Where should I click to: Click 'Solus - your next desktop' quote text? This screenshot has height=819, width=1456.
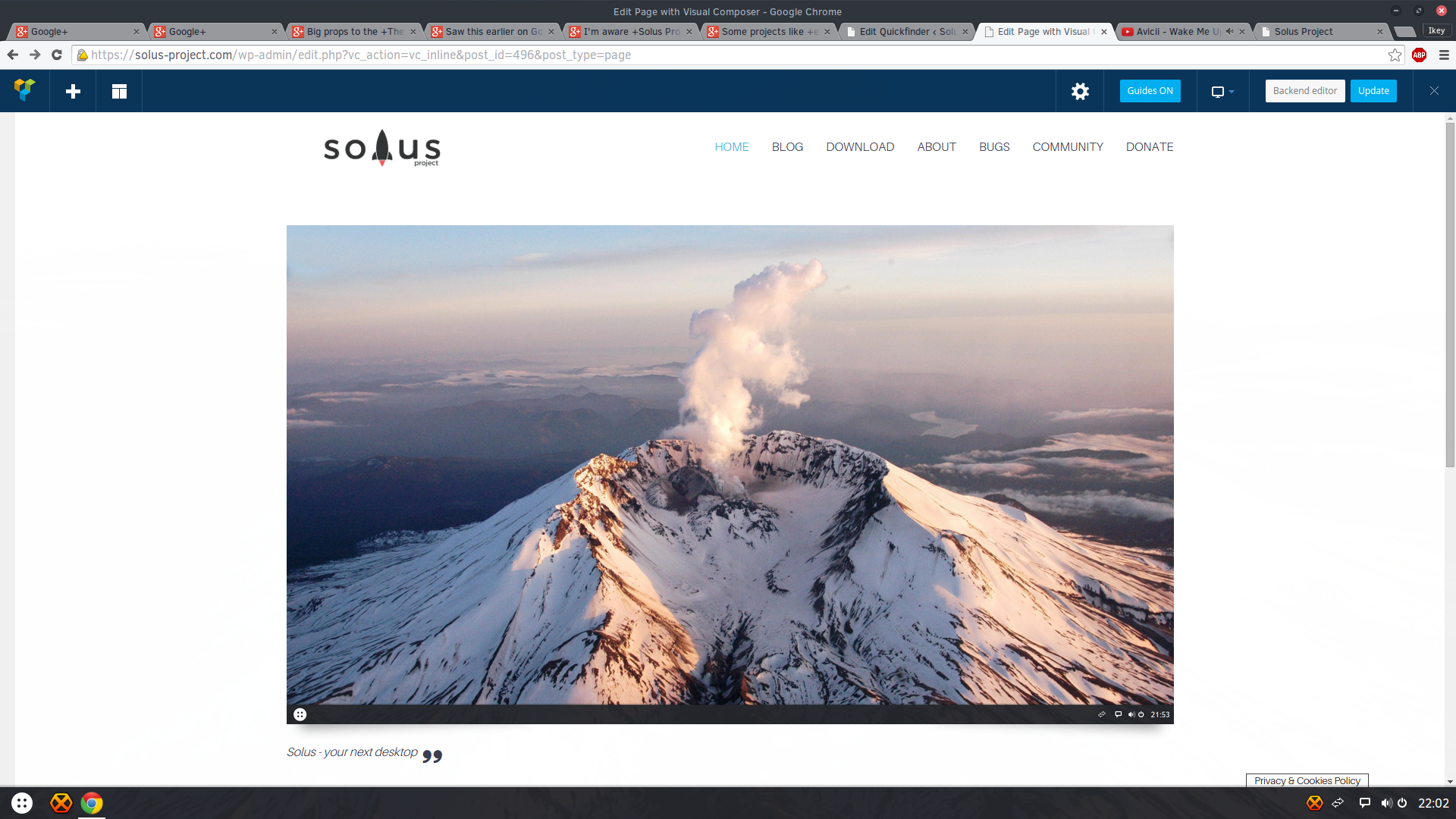tap(352, 752)
